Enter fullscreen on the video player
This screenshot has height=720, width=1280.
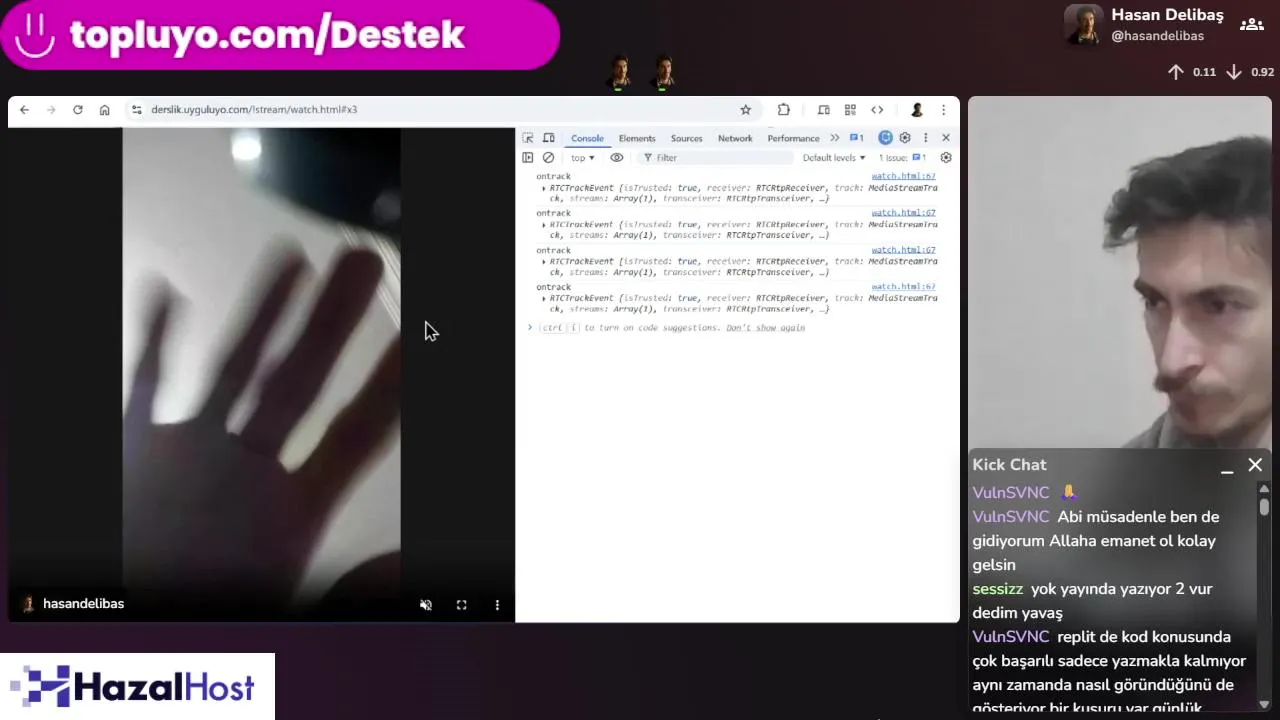tap(461, 605)
